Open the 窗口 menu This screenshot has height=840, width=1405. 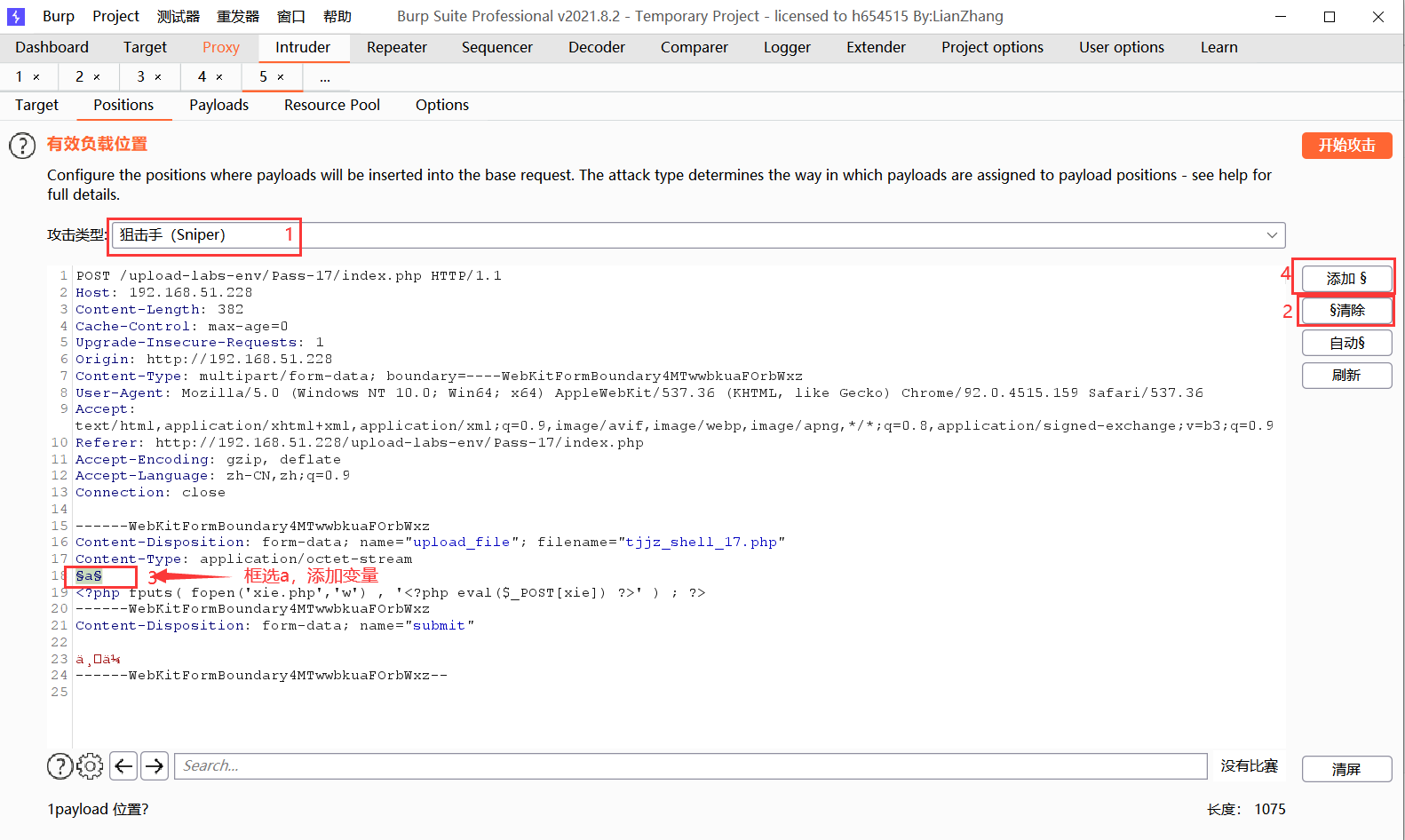(290, 16)
